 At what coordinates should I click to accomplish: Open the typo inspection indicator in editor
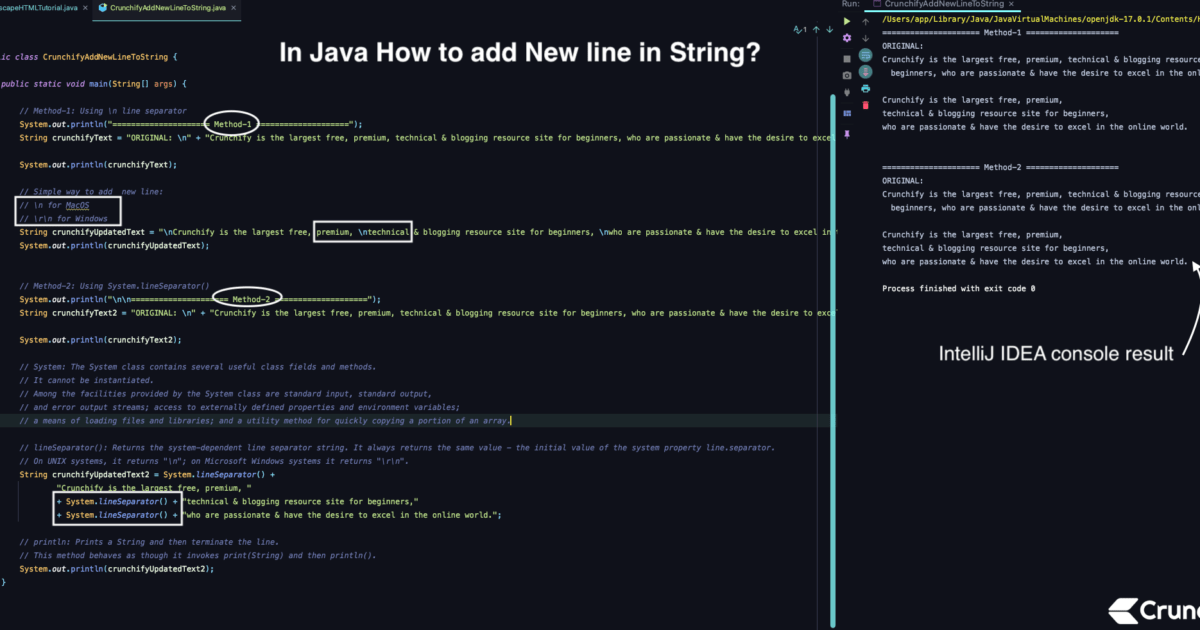pyautogui.click(x=800, y=29)
